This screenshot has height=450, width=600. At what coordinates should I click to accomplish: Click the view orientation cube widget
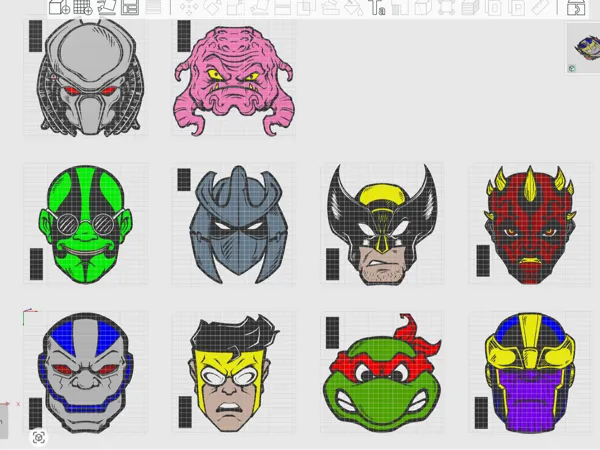click(588, 47)
